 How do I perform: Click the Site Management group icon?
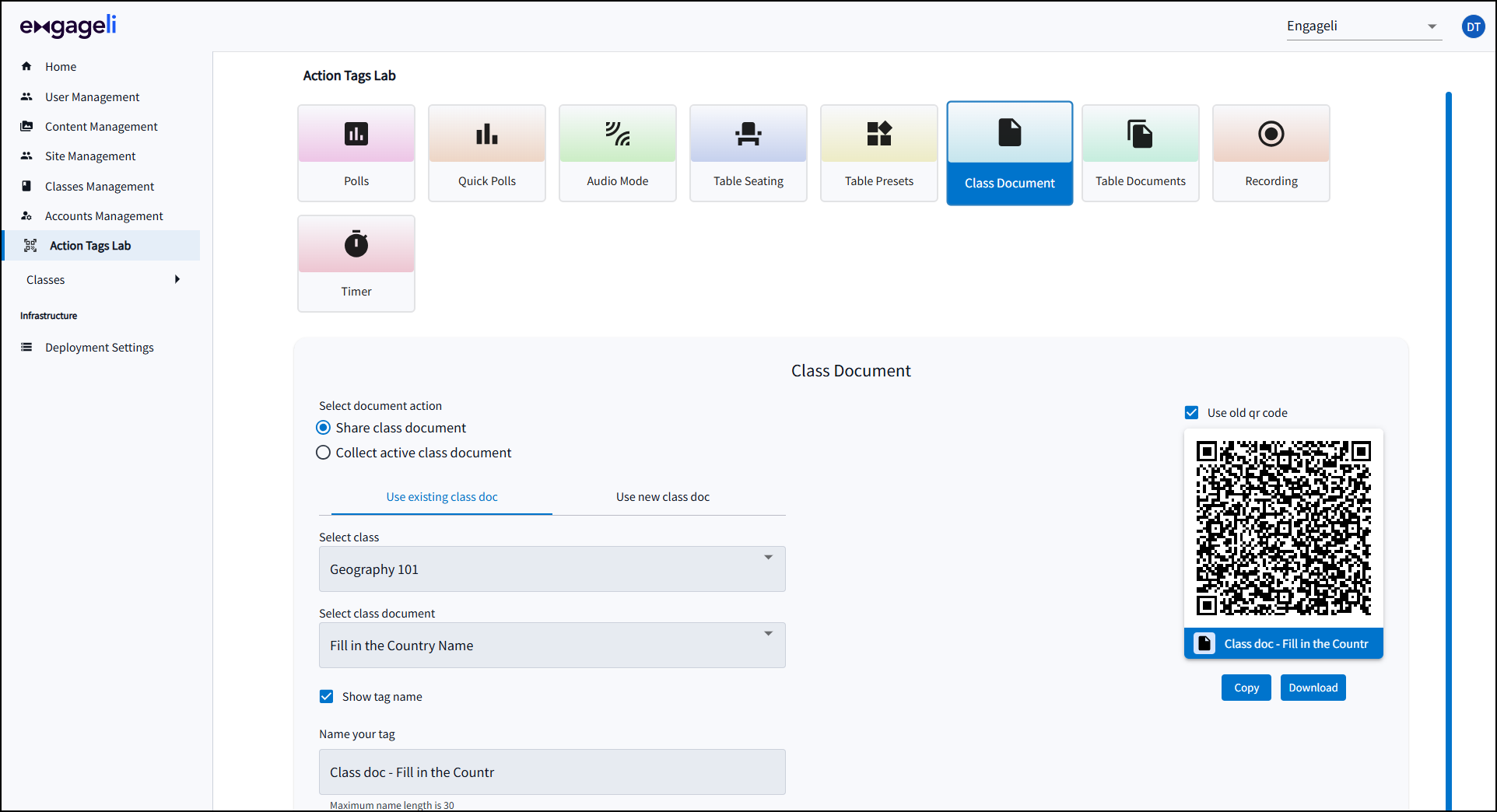coord(26,156)
